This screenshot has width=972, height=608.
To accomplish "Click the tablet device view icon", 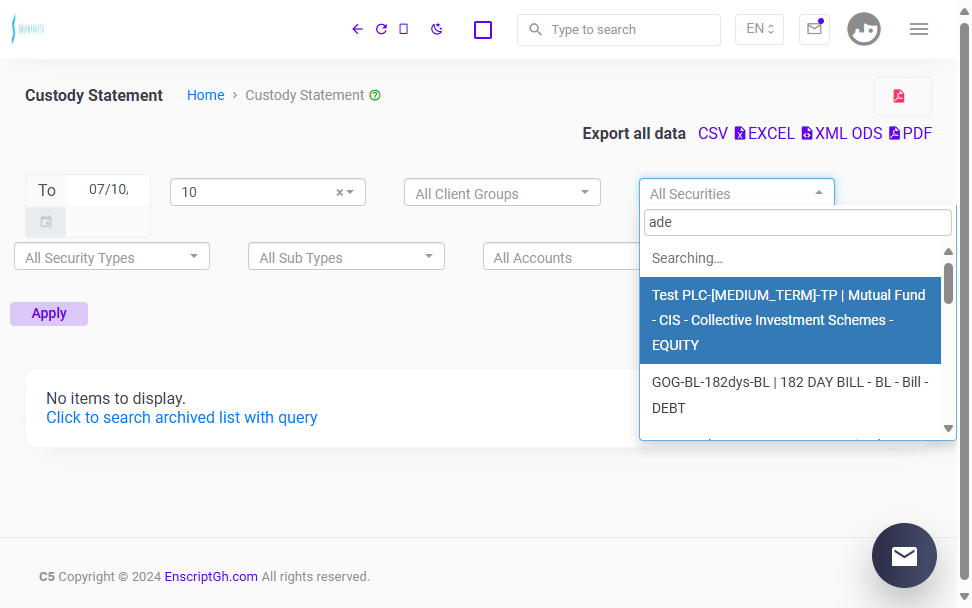I will 404,29.
